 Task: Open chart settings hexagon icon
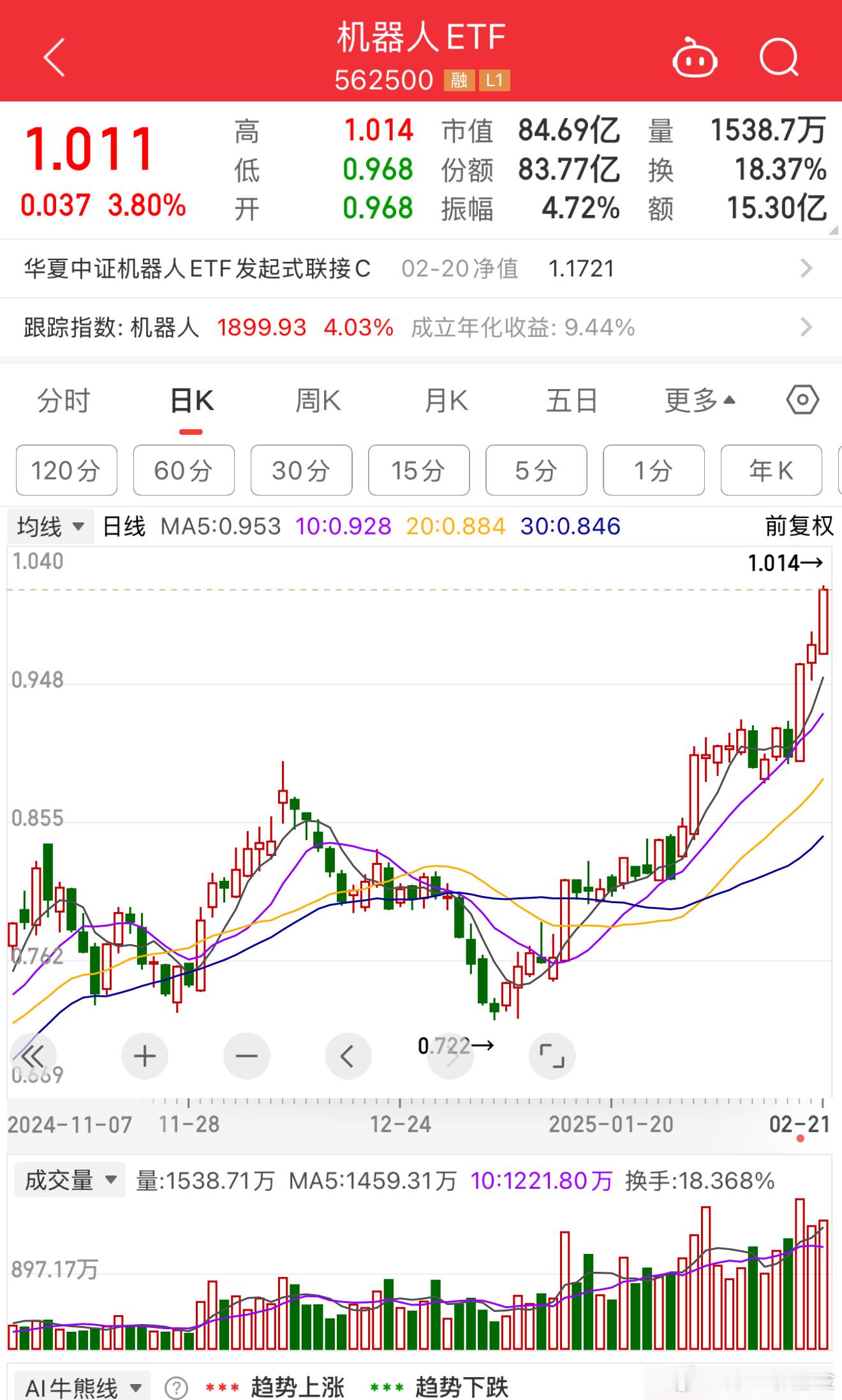coord(802,400)
